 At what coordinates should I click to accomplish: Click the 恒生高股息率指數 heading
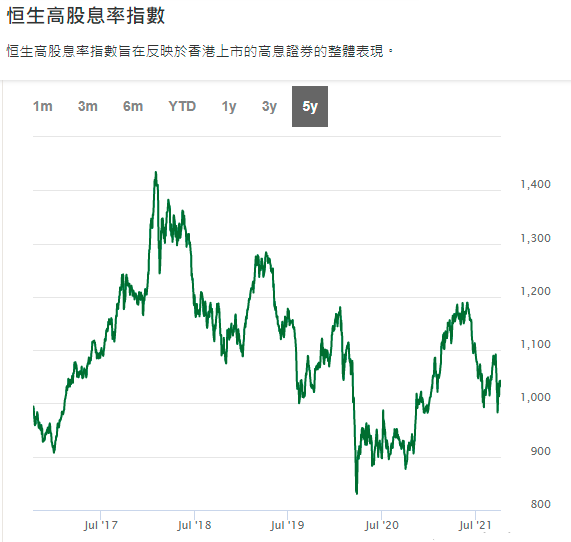[x=86, y=16]
